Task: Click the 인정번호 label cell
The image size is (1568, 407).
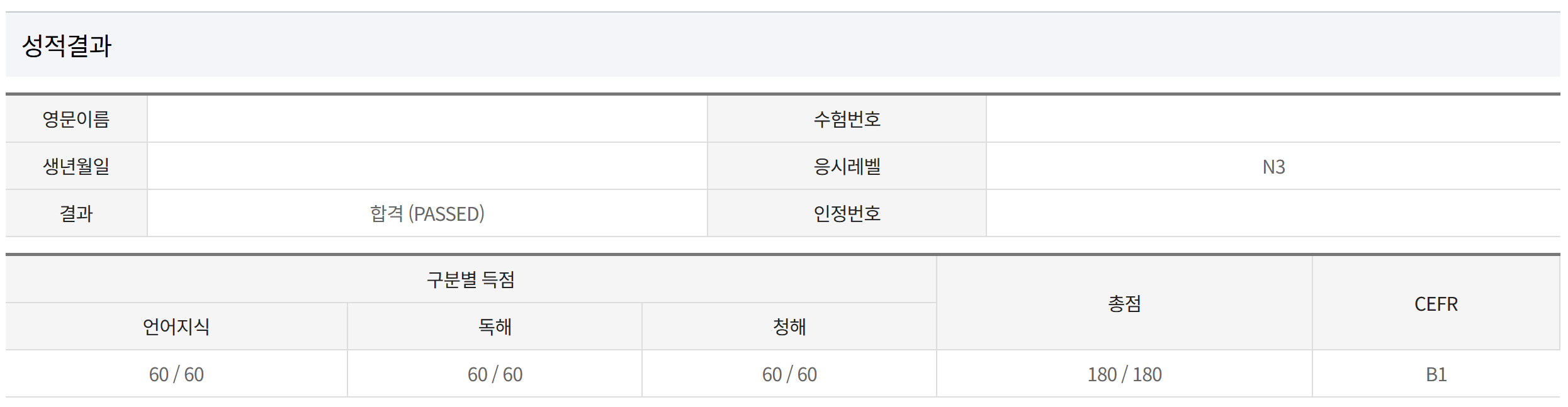Action: point(847,213)
